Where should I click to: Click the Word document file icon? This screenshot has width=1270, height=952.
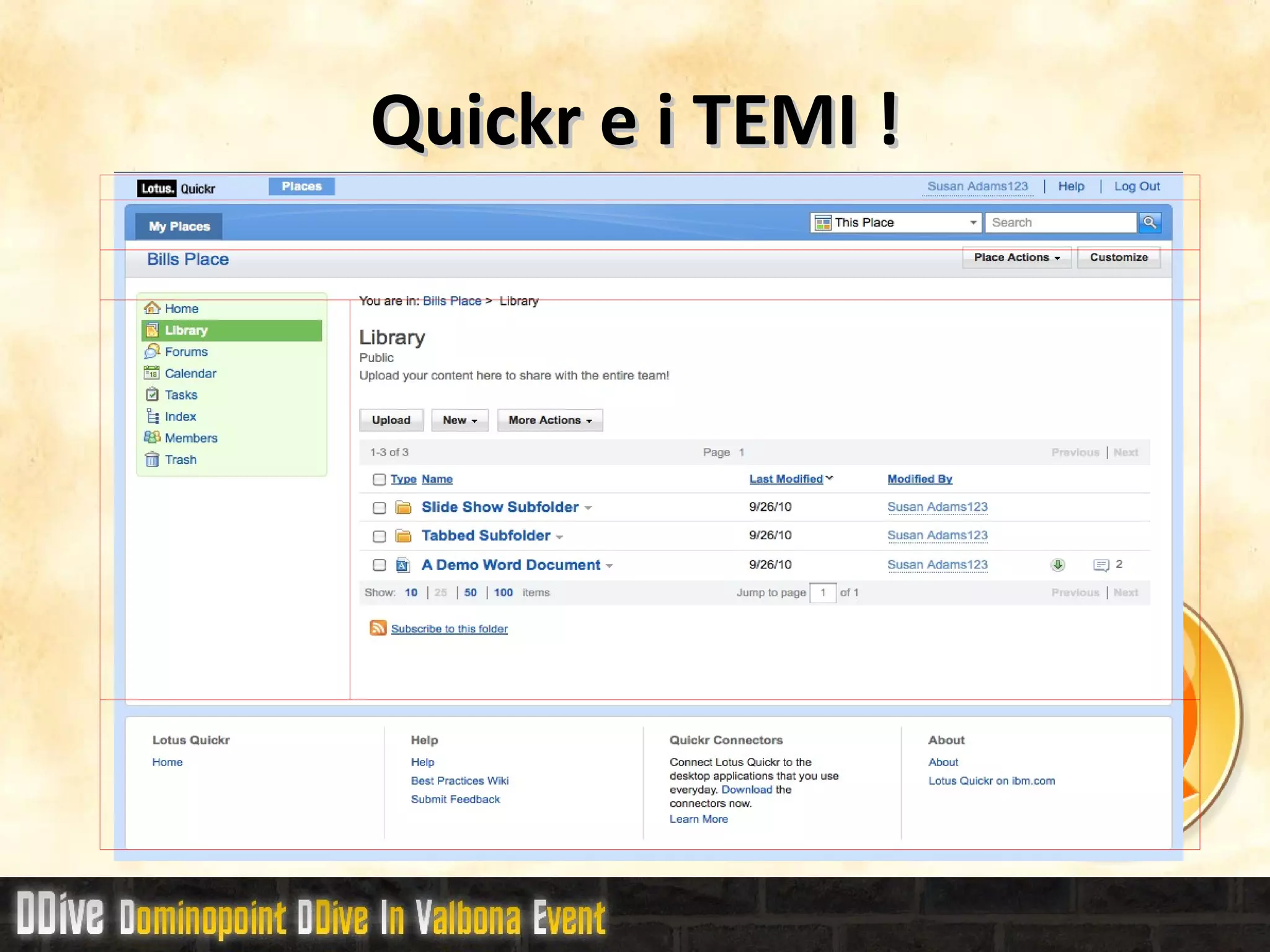403,565
